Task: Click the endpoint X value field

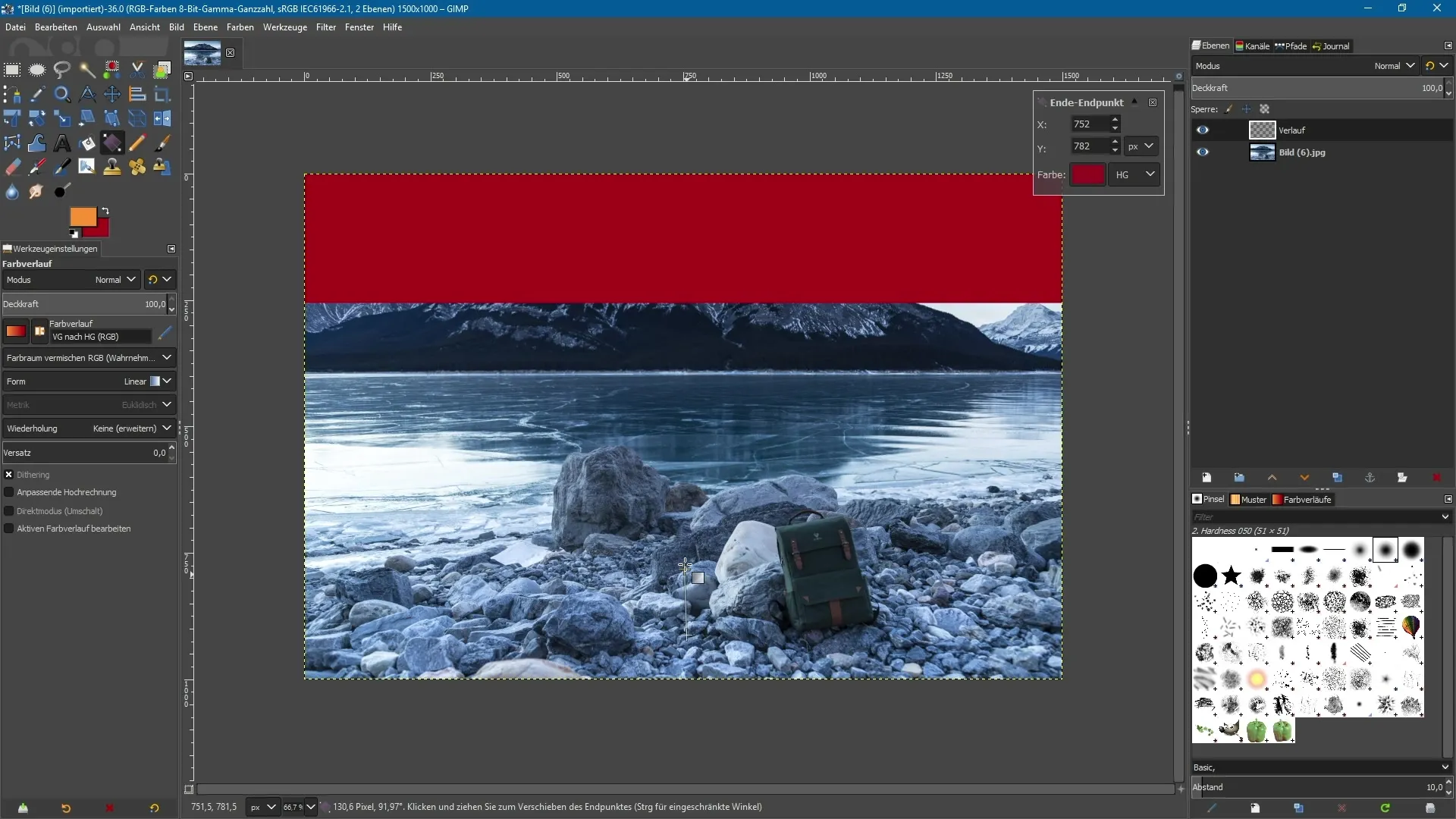Action: tap(1090, 124)
